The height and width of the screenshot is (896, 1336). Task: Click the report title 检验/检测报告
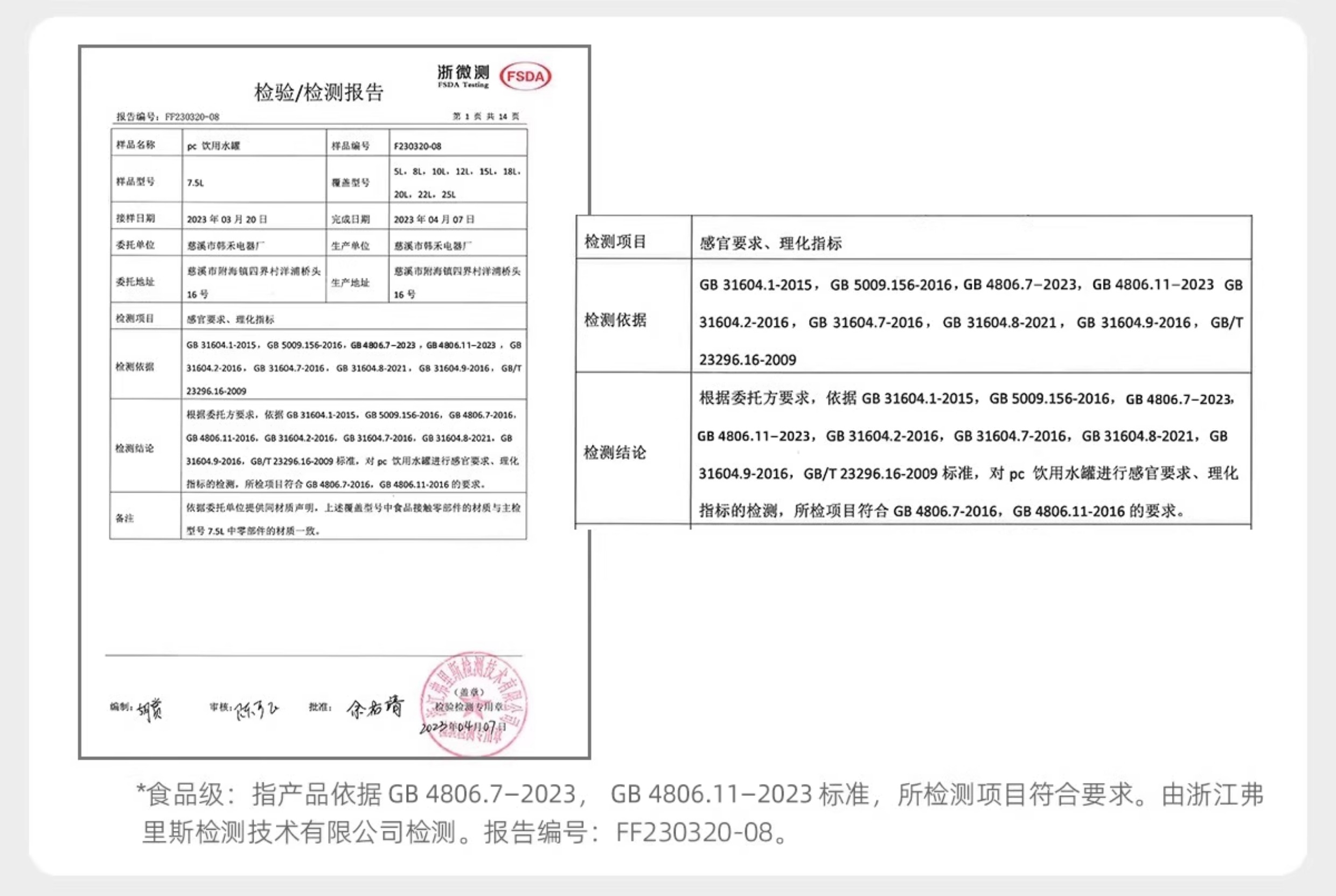coord(318,92)
